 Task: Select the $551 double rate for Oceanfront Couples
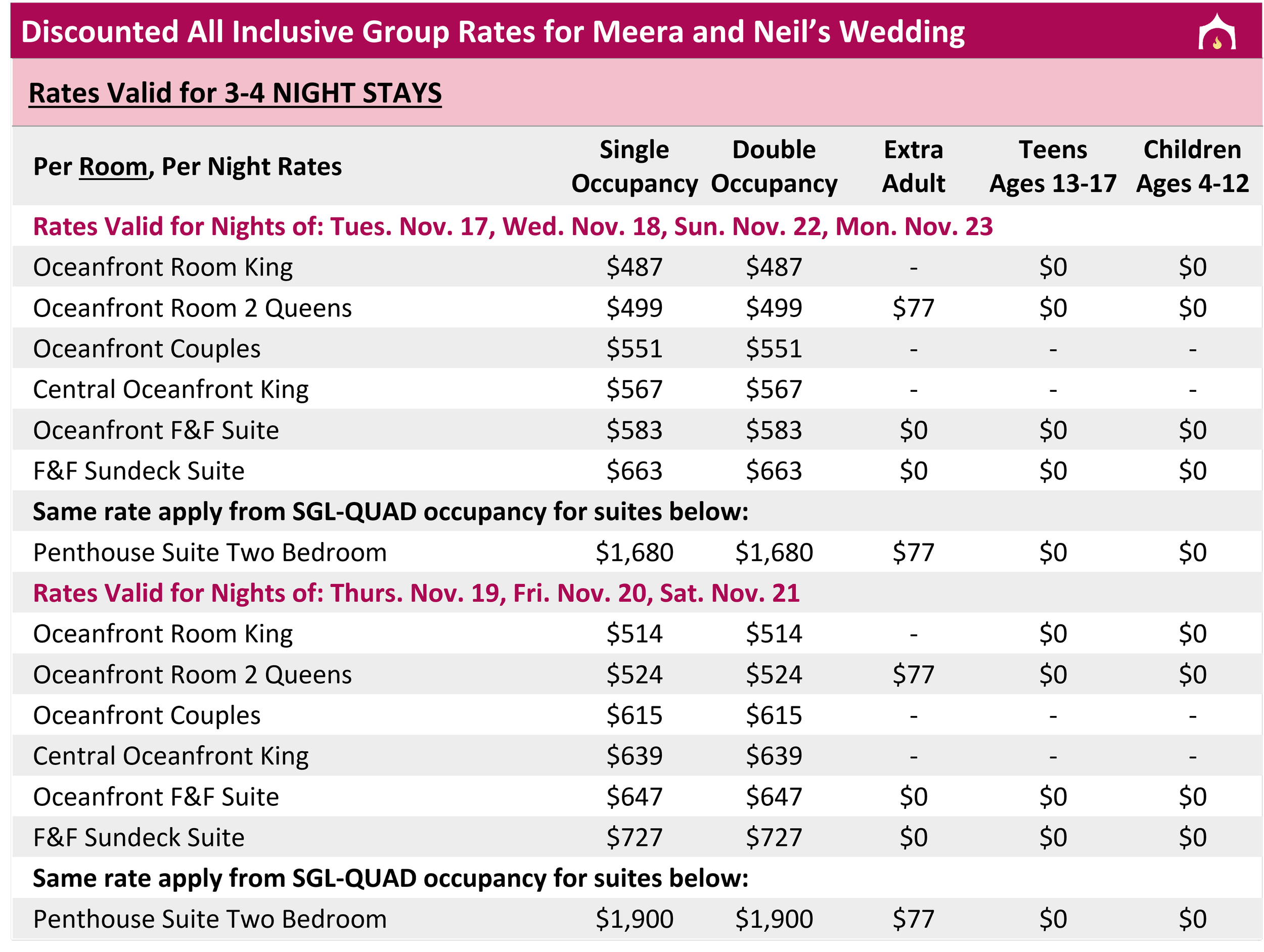coord(774,348)
